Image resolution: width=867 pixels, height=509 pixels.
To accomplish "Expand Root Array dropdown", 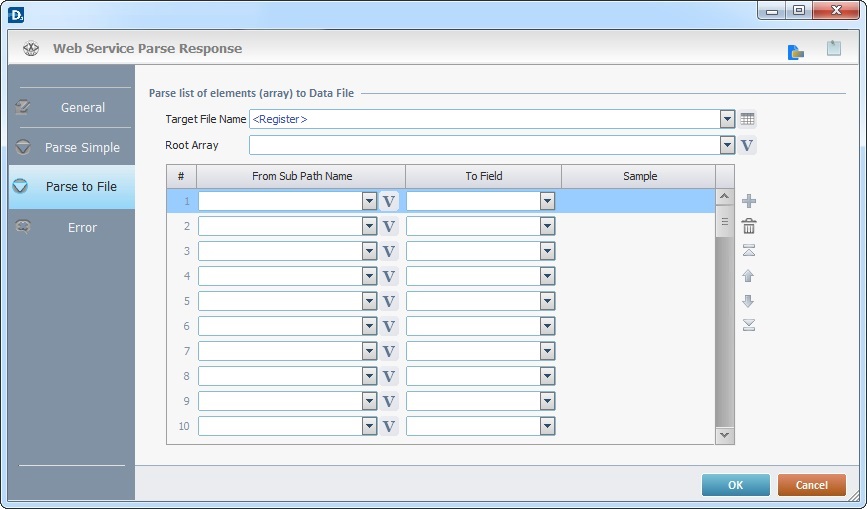I will [727, 145].
